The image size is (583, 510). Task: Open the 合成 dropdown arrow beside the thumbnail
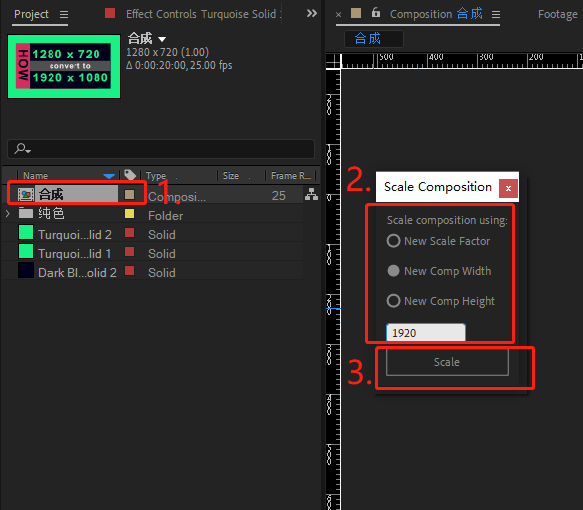(x=162, y=39)
